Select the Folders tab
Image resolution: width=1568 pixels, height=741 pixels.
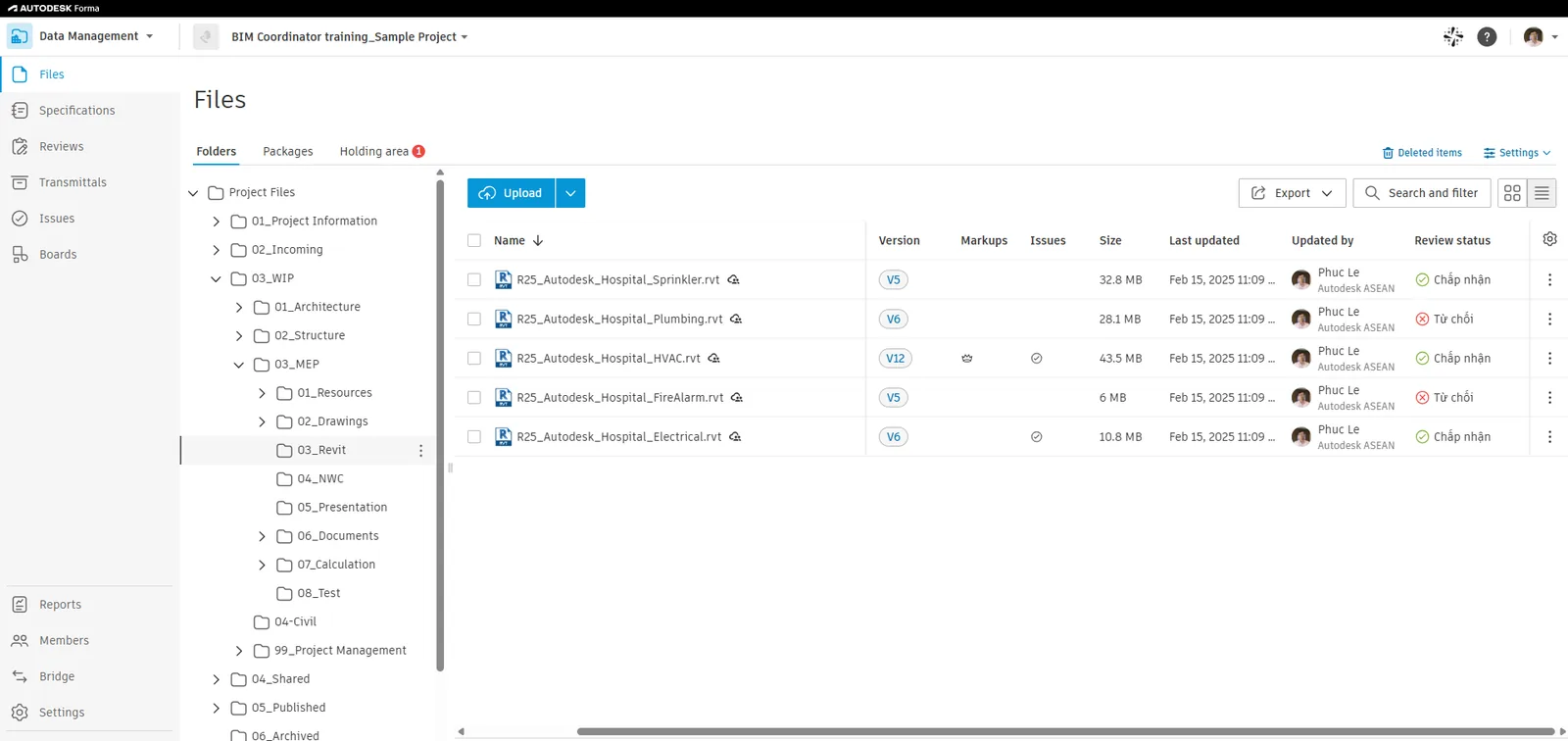(216, 151)
